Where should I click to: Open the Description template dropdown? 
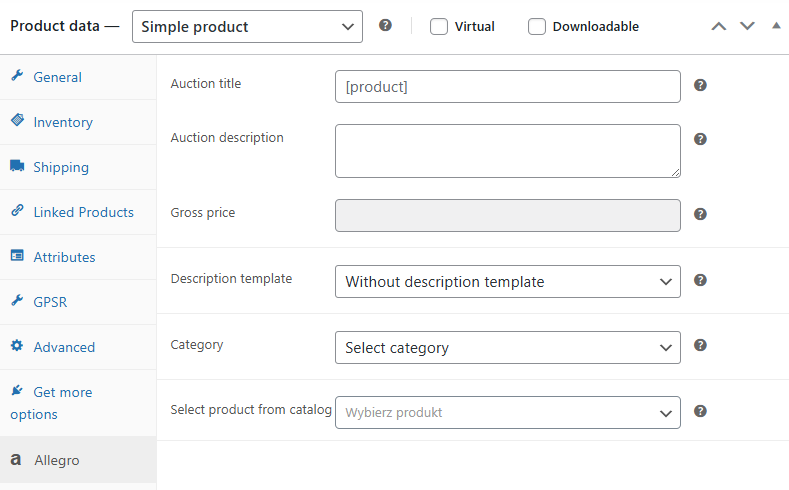pos(508,281)
